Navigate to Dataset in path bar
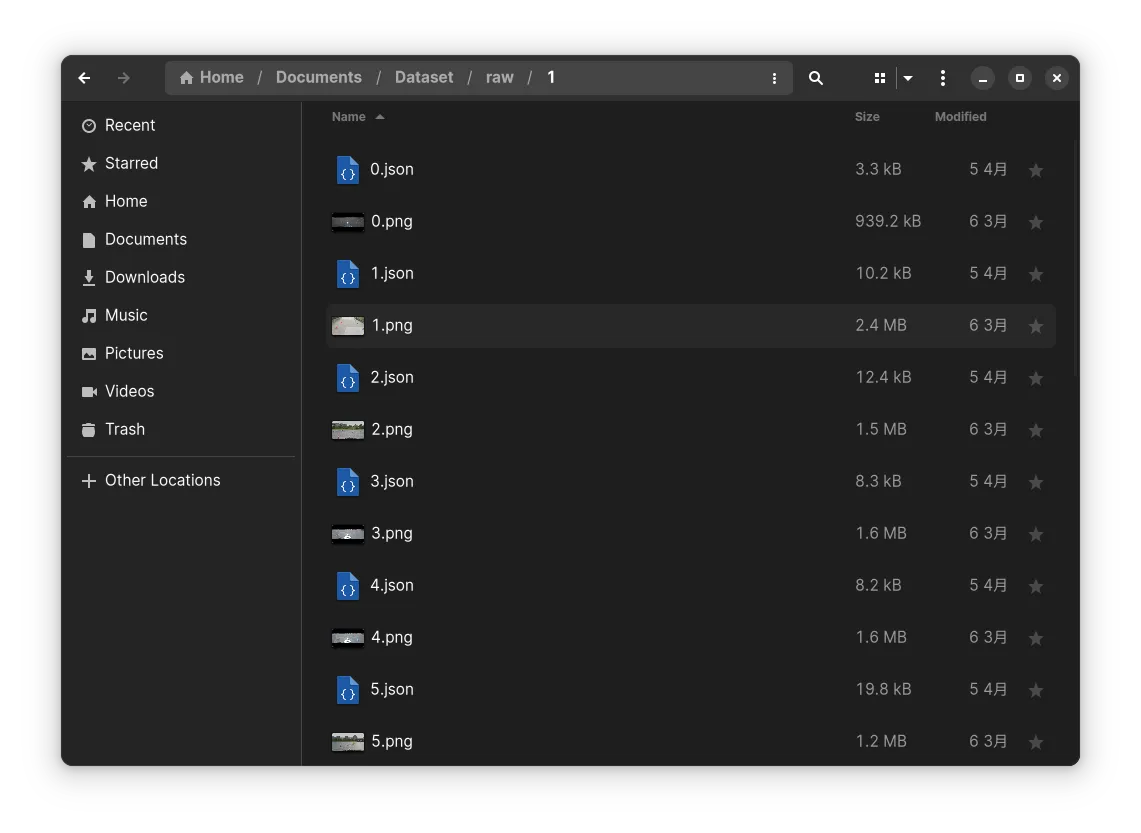 click(424, 78)
